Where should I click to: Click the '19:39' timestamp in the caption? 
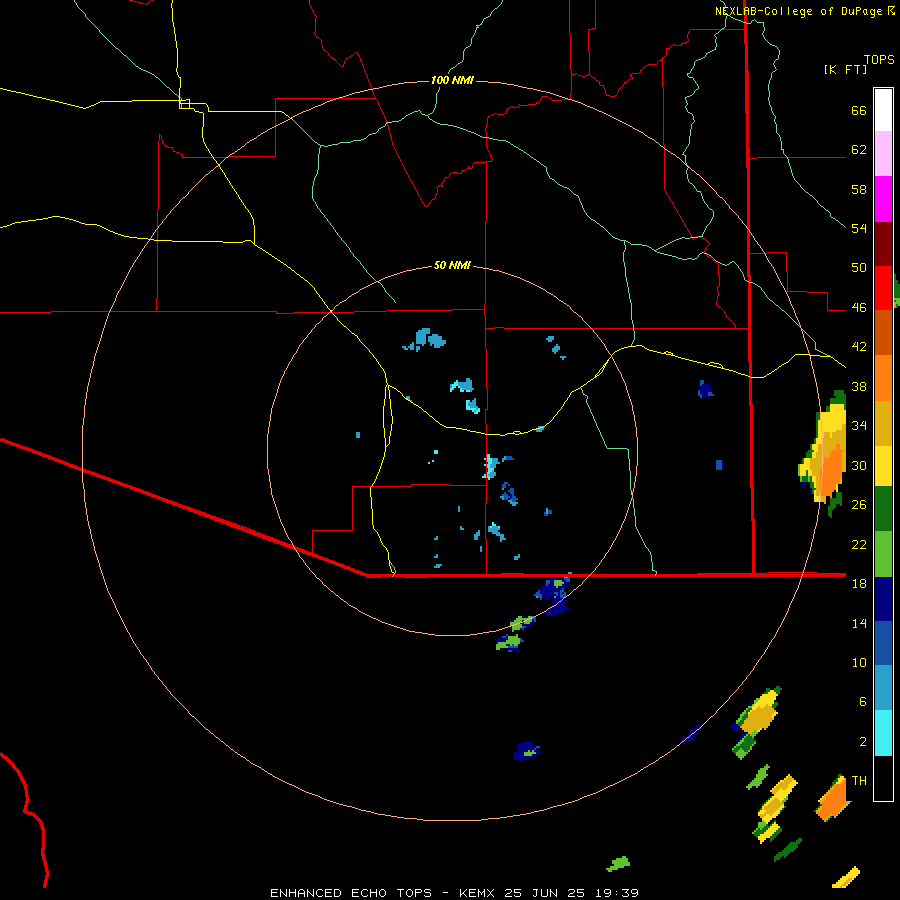[616, 893]
